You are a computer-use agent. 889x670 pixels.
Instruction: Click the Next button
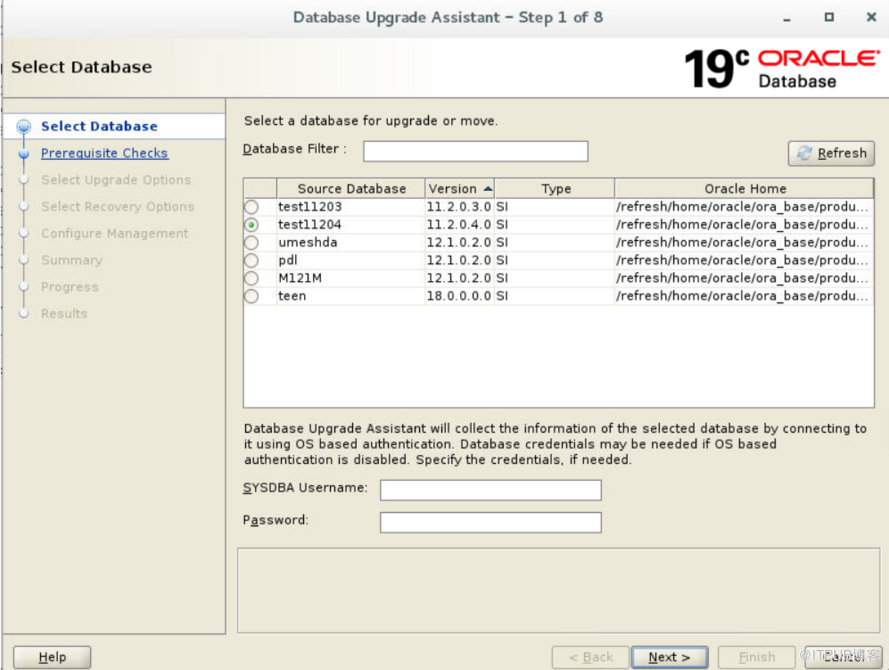point(669,657)
